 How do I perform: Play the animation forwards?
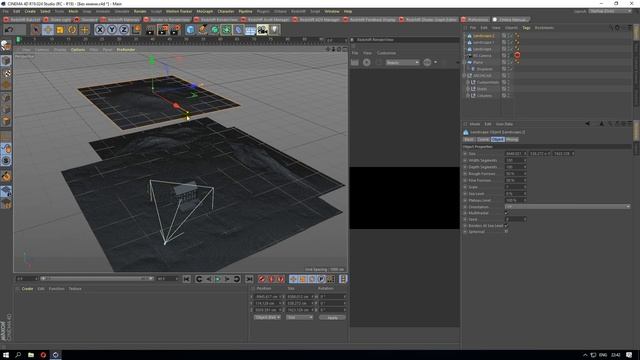[218, 279]
